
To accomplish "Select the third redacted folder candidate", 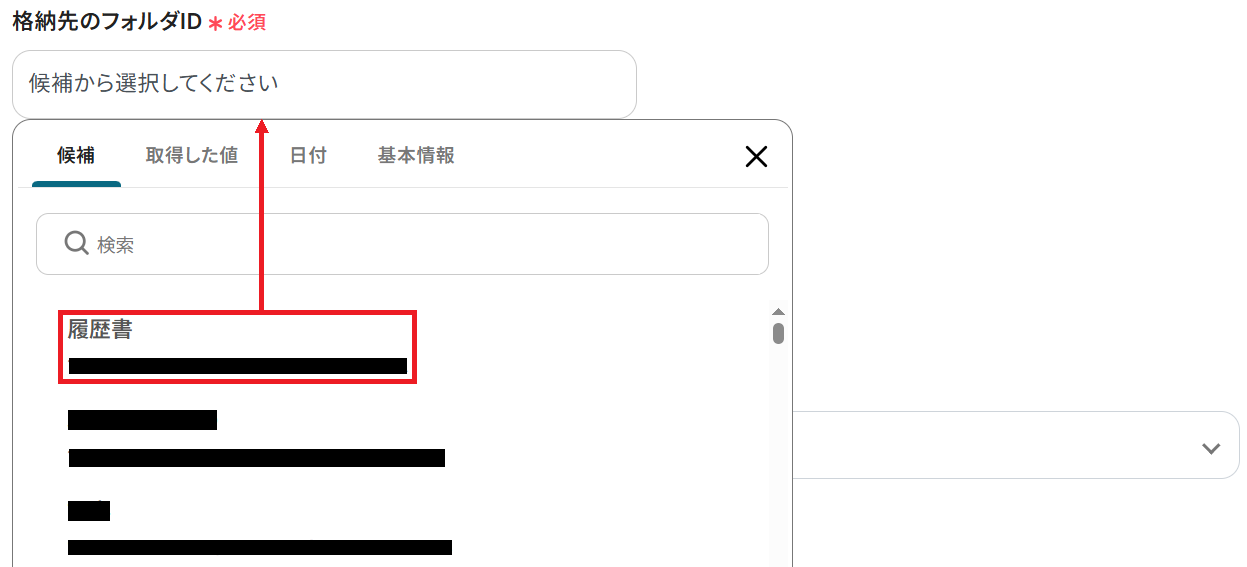I will coord(260,528).
